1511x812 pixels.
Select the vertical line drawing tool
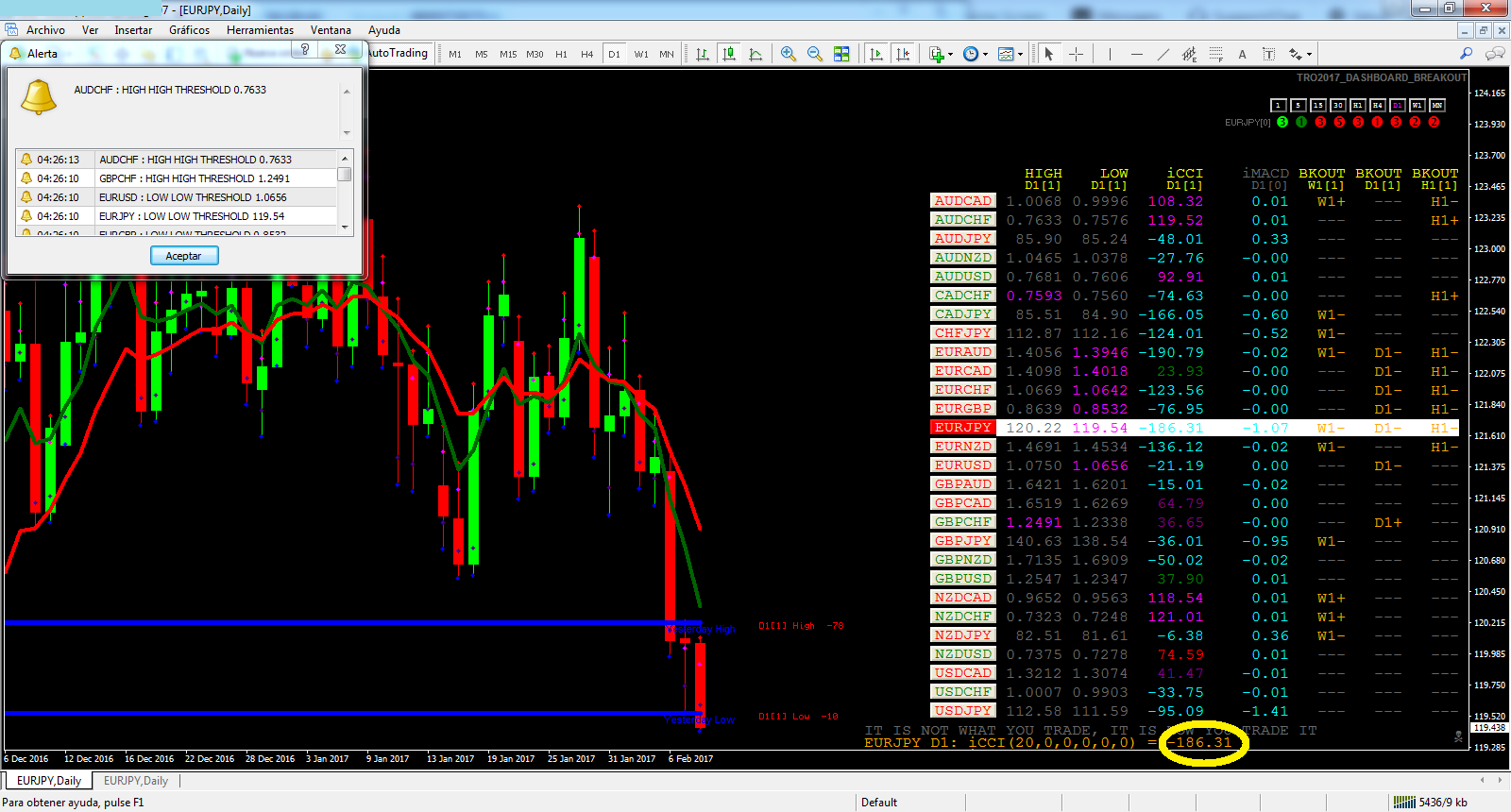[1110, 54]
